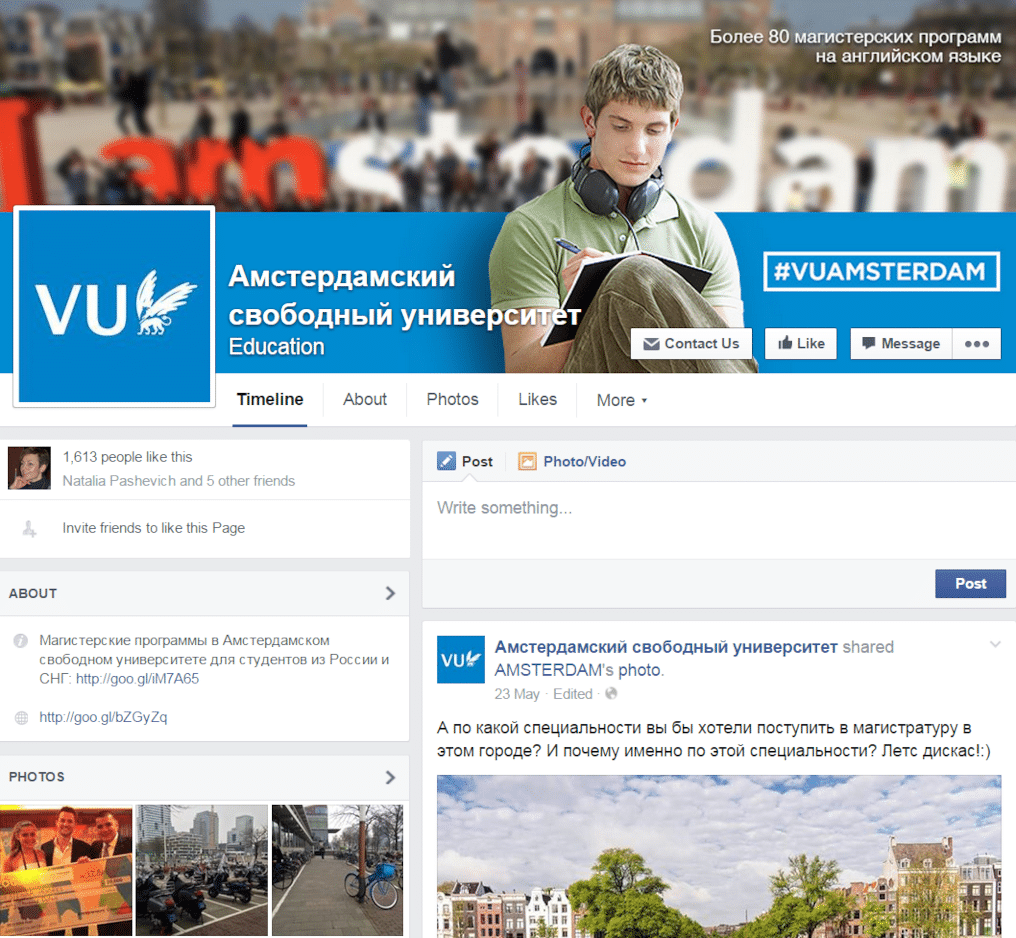The height and width of the screenshot is (938, 1016).
Task: Click the invite friends person icon
Action: pos(29,529)
